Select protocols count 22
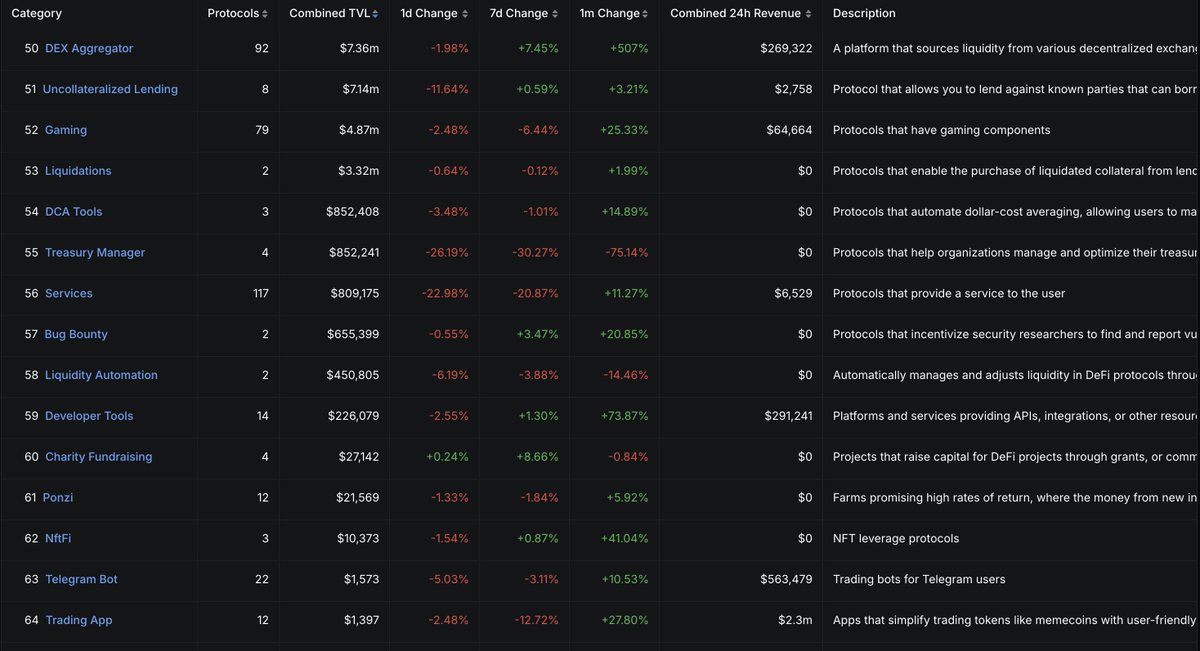1200x651 pixels. (x=261, y=580)
